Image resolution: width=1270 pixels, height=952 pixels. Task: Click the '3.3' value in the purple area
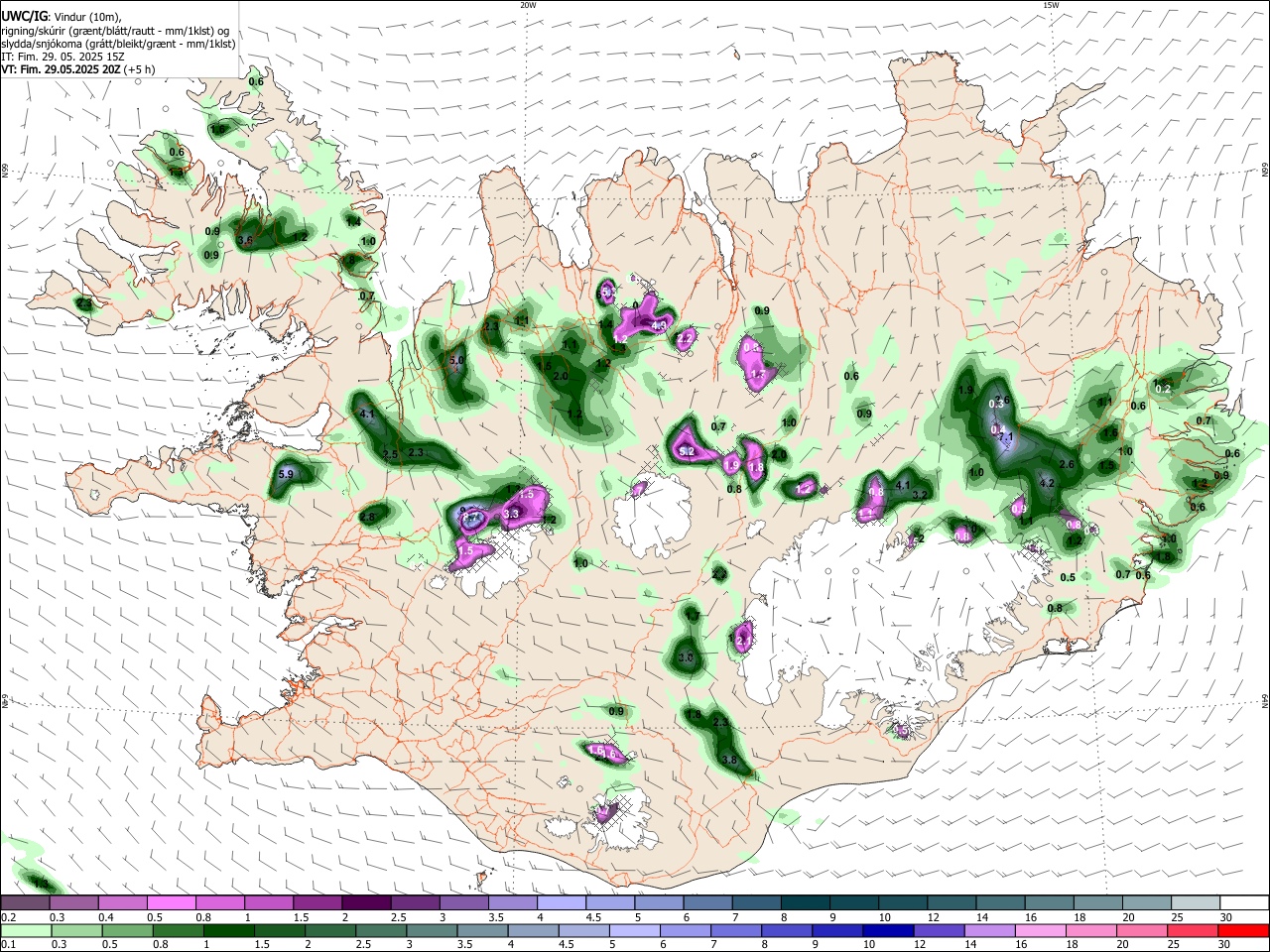tap(512, 515)
